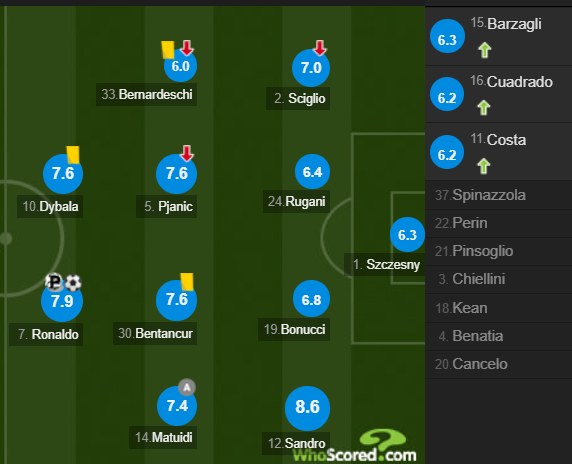Click Ronaldo's penalty P icon
572x464 pixels.
click(x=54, y=282)
